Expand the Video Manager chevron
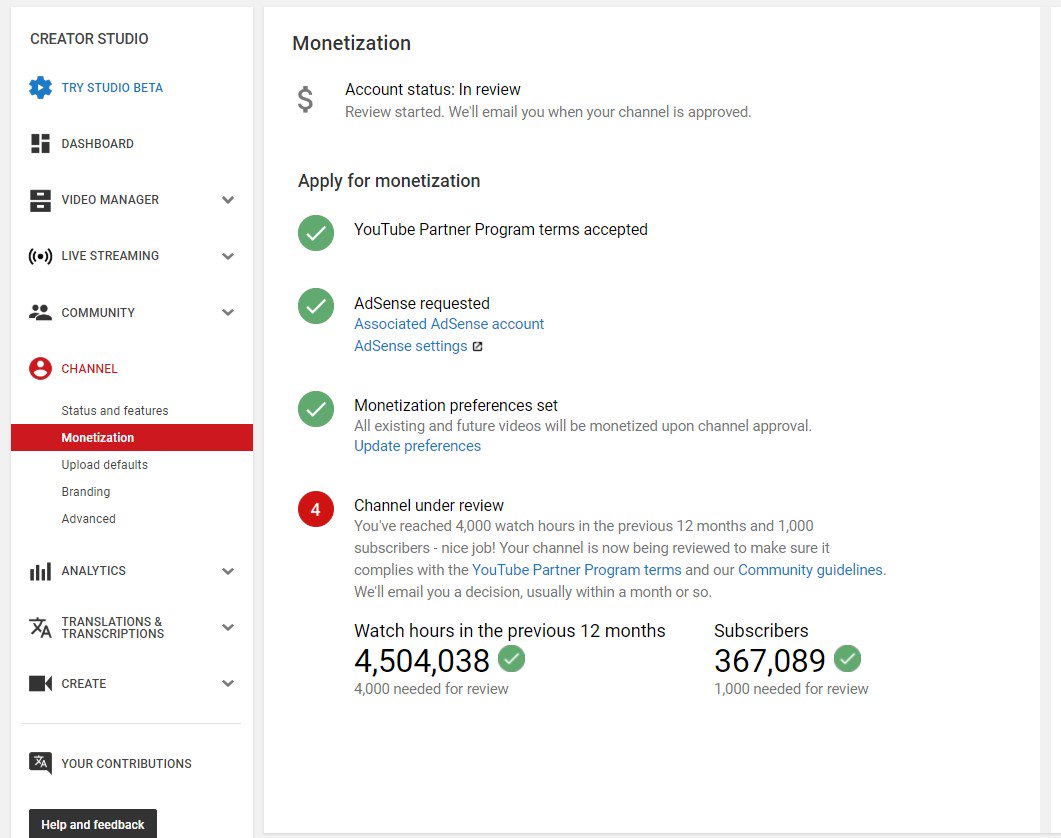This screenshot has height=838, width=1061. pyautogui.click(x=228, y=200)
